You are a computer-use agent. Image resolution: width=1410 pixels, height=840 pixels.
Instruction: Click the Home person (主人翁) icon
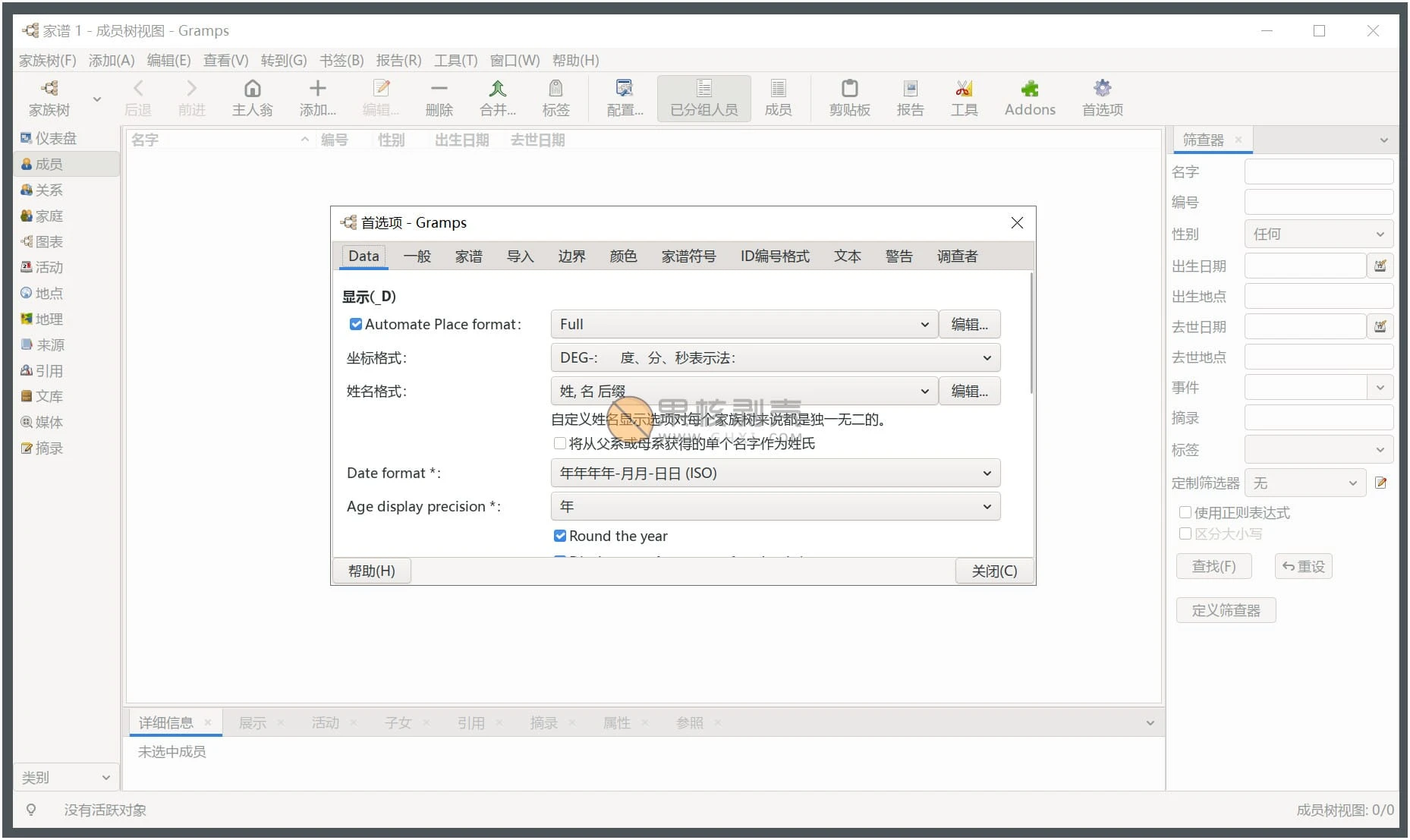point(252,90)
